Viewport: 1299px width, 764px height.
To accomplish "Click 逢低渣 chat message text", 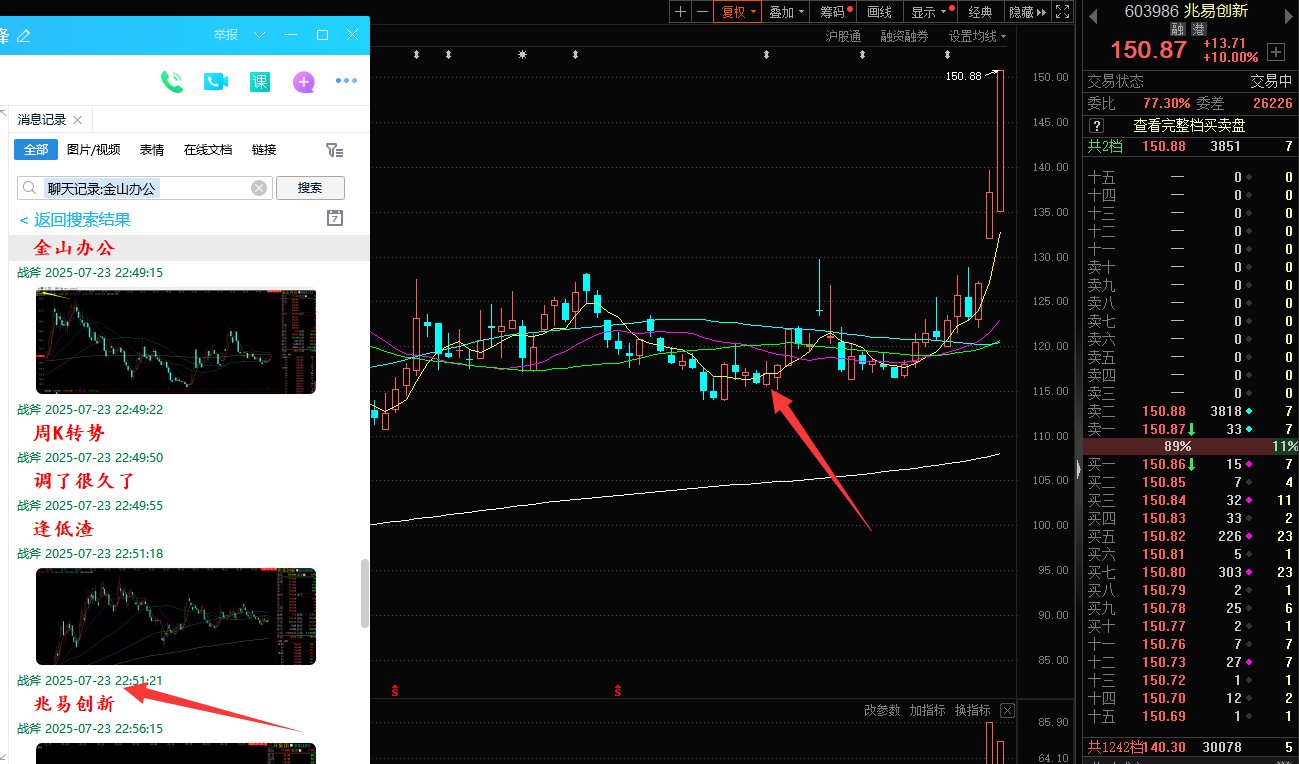I will [64, 528].
